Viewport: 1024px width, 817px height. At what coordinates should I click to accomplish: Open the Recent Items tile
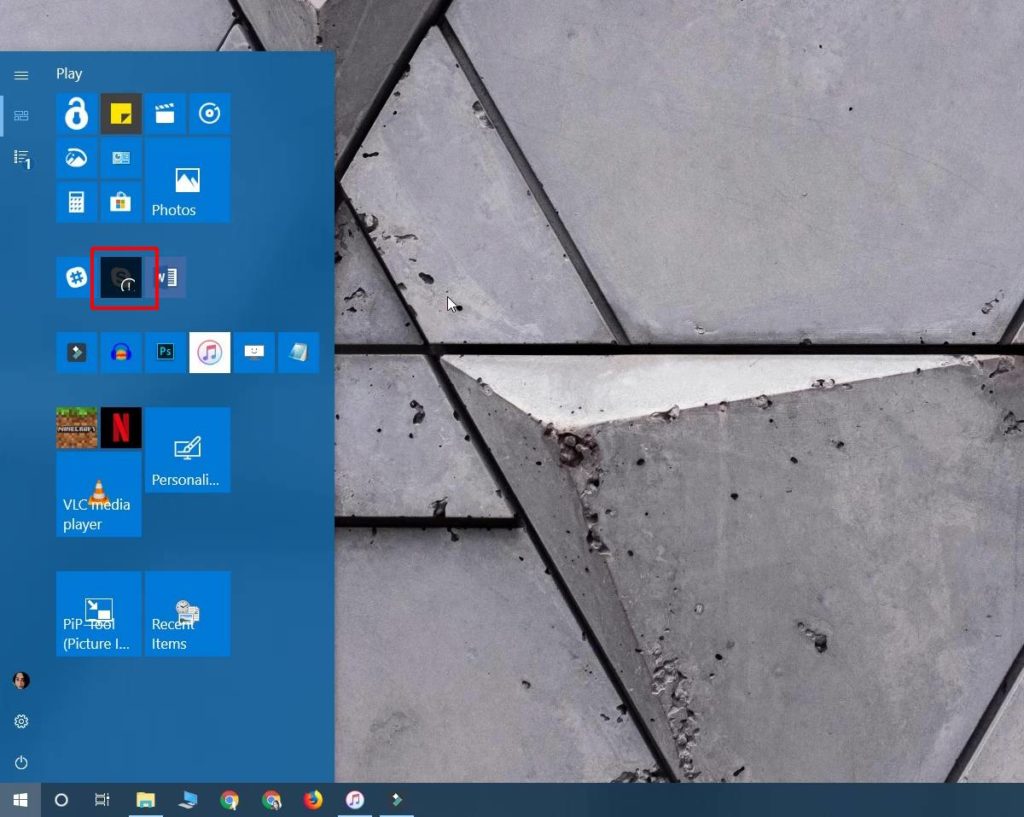pos(187,613)
